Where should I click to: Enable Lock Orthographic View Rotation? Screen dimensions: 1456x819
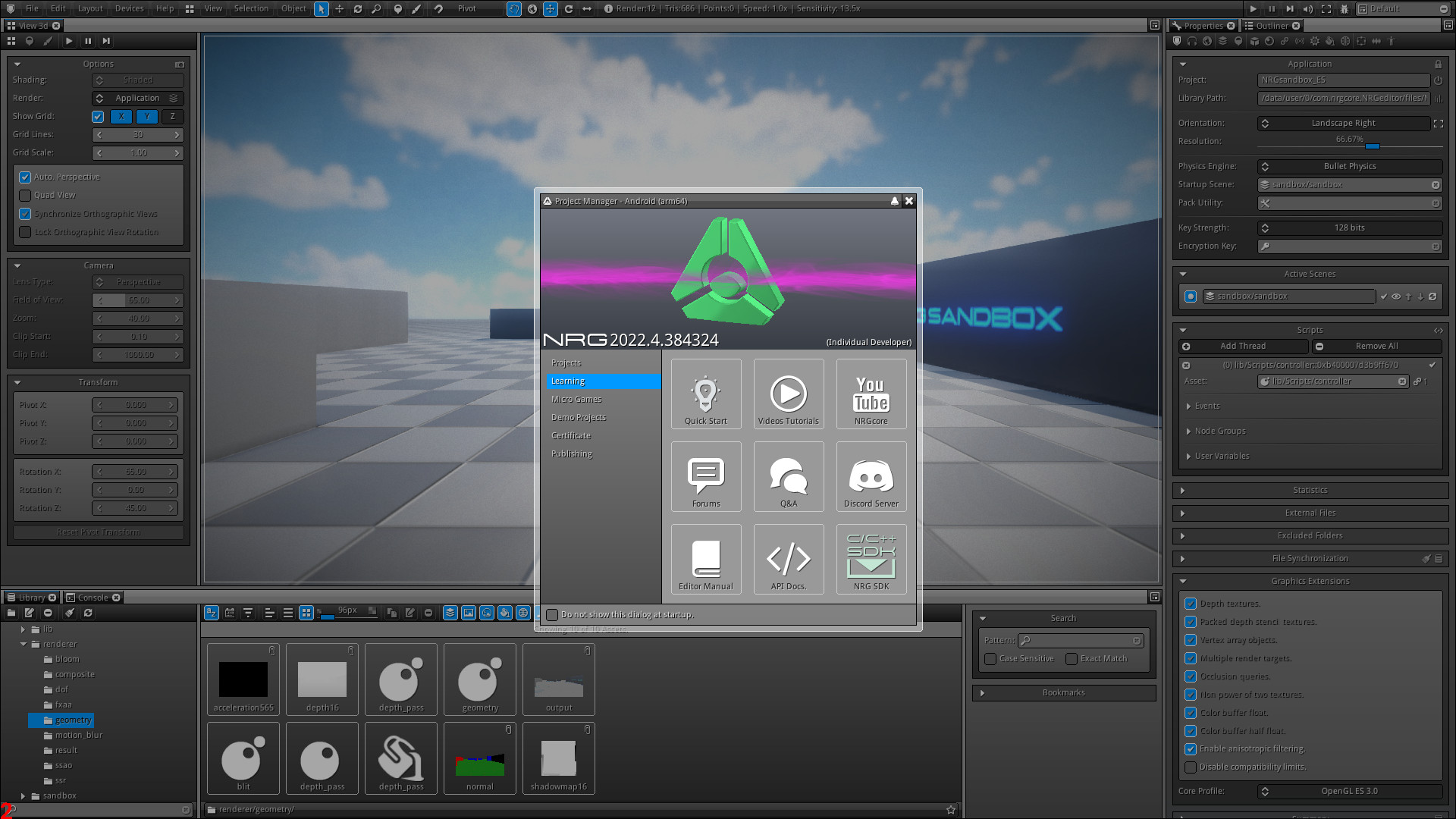pos(25,232)
